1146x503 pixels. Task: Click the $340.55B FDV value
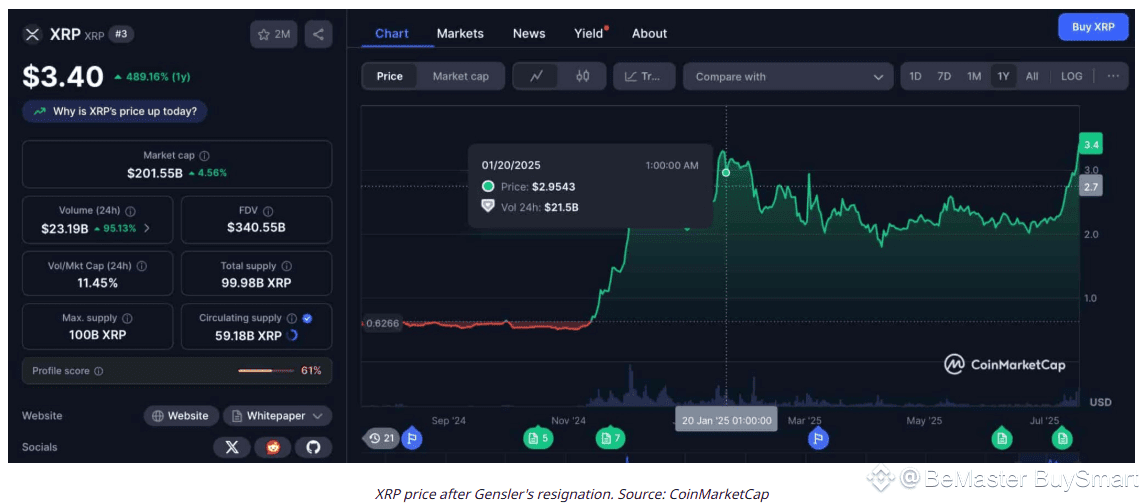(257, 228)
